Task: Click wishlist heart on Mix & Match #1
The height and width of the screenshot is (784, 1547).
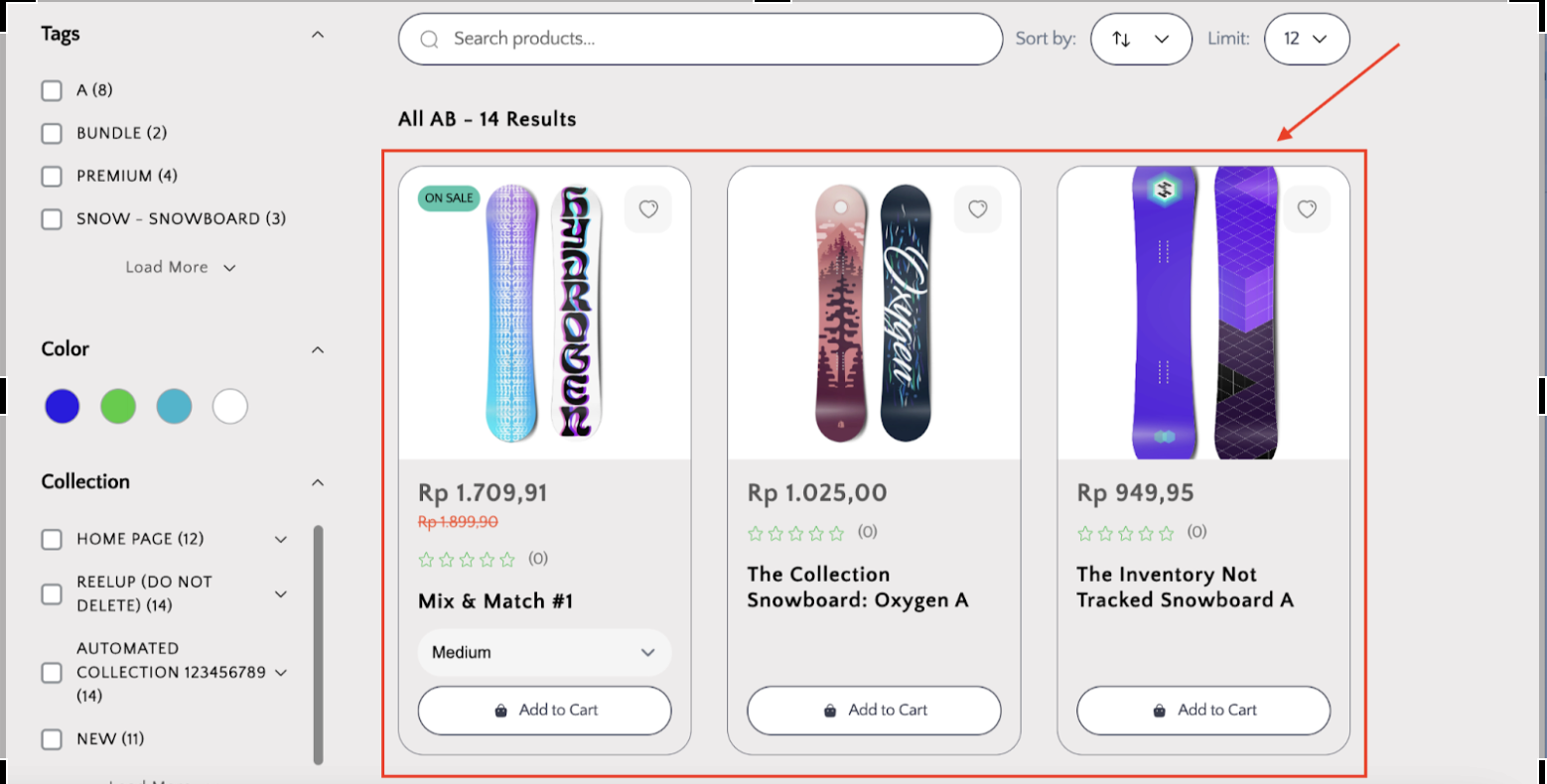Action: click(648, 209)
